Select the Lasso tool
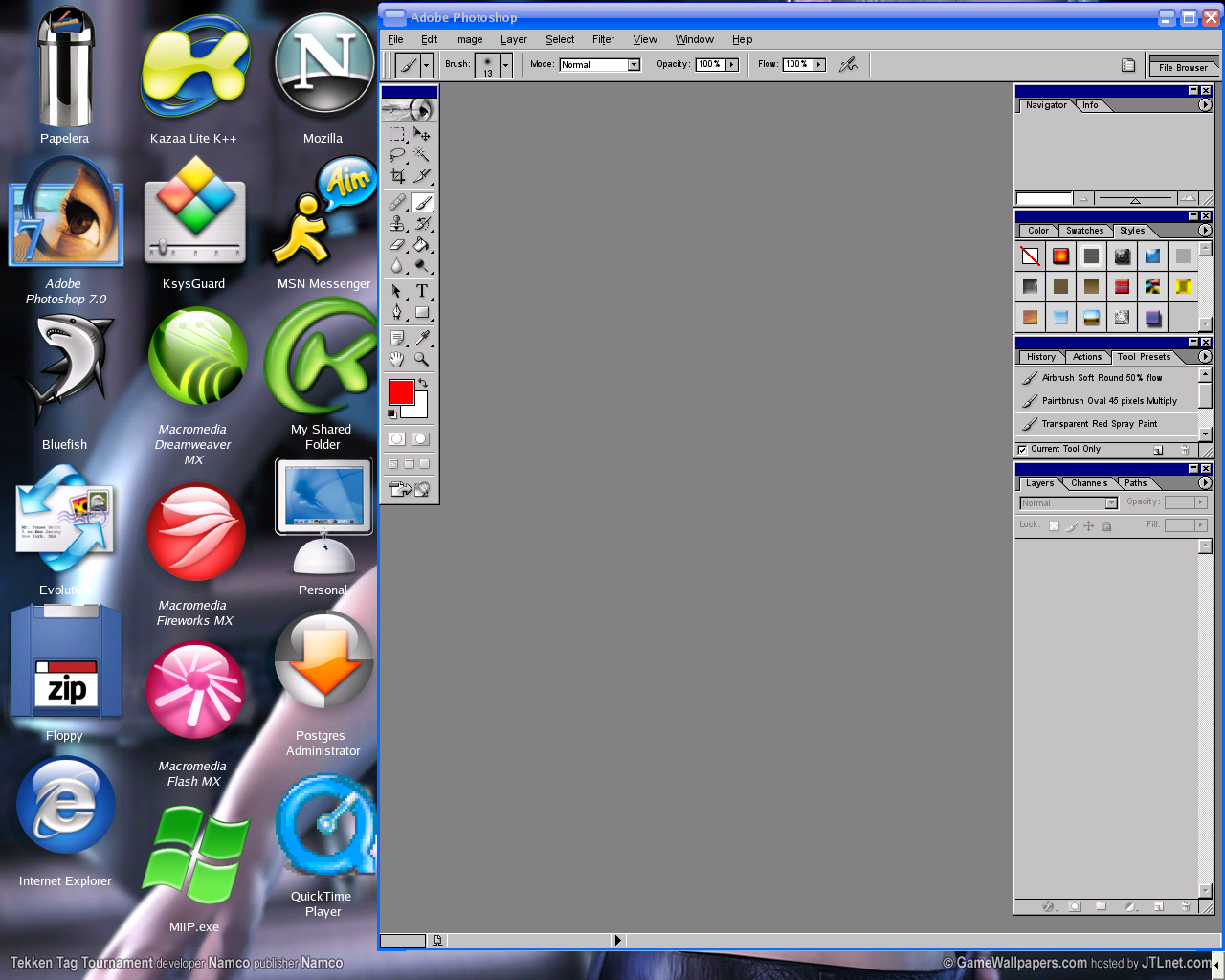The image size is (1225, 980). point(397,155)
